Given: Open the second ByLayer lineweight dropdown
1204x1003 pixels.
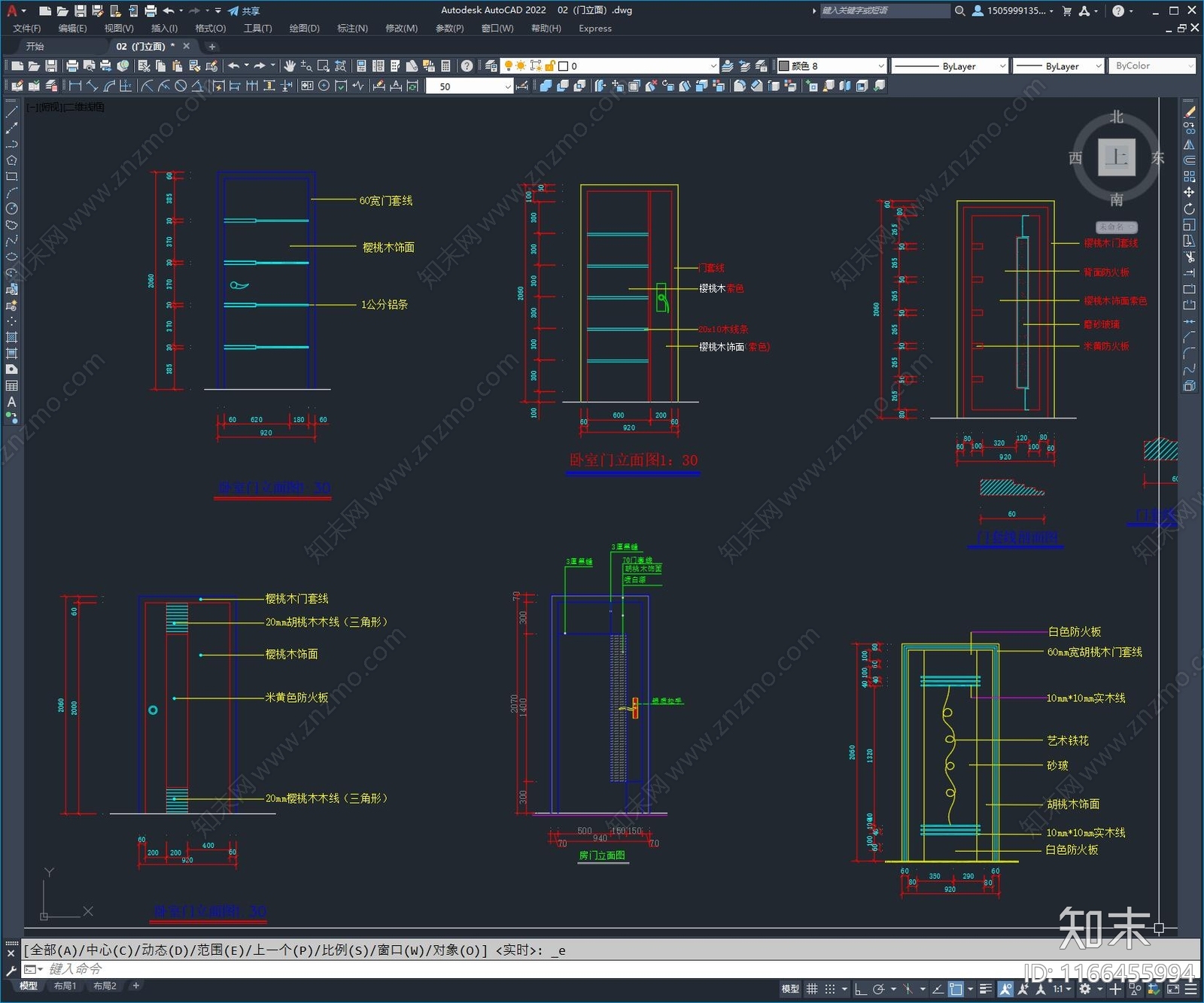Looking at the screenshot, I should (x=1058, y=66).
